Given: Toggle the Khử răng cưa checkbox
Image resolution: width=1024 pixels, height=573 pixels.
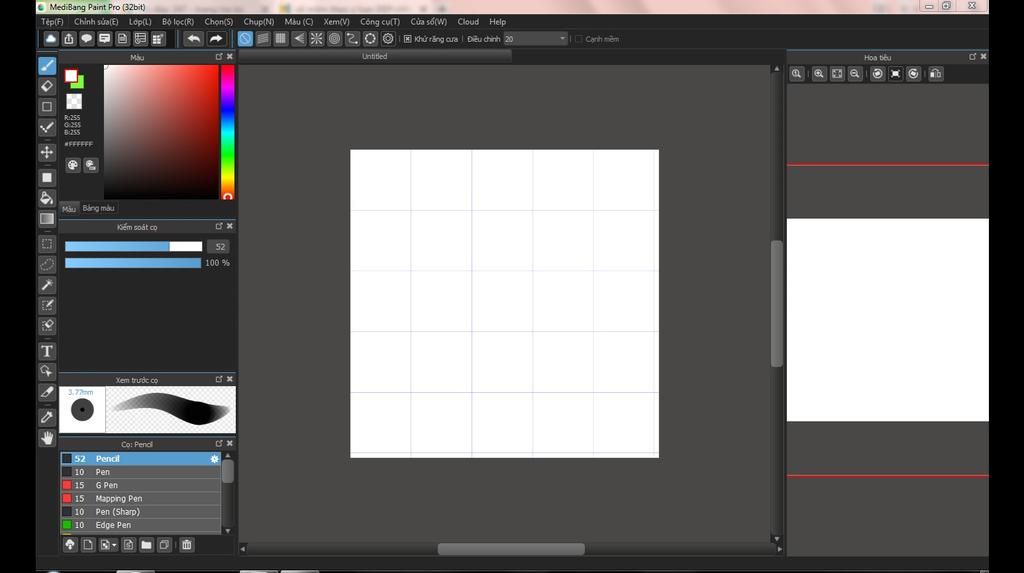Looking at the screenshot, I should 408,39.
